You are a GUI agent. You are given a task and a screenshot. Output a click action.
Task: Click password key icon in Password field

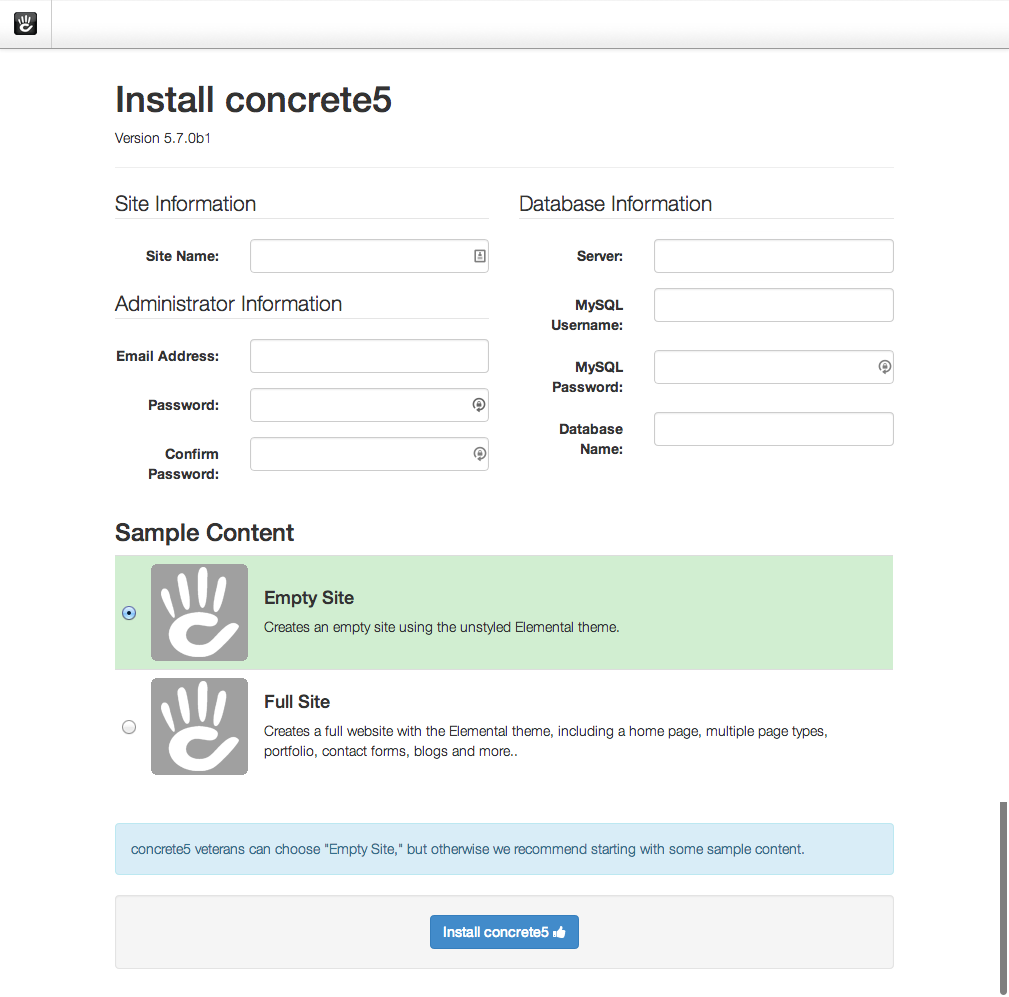tap(479, 405)
